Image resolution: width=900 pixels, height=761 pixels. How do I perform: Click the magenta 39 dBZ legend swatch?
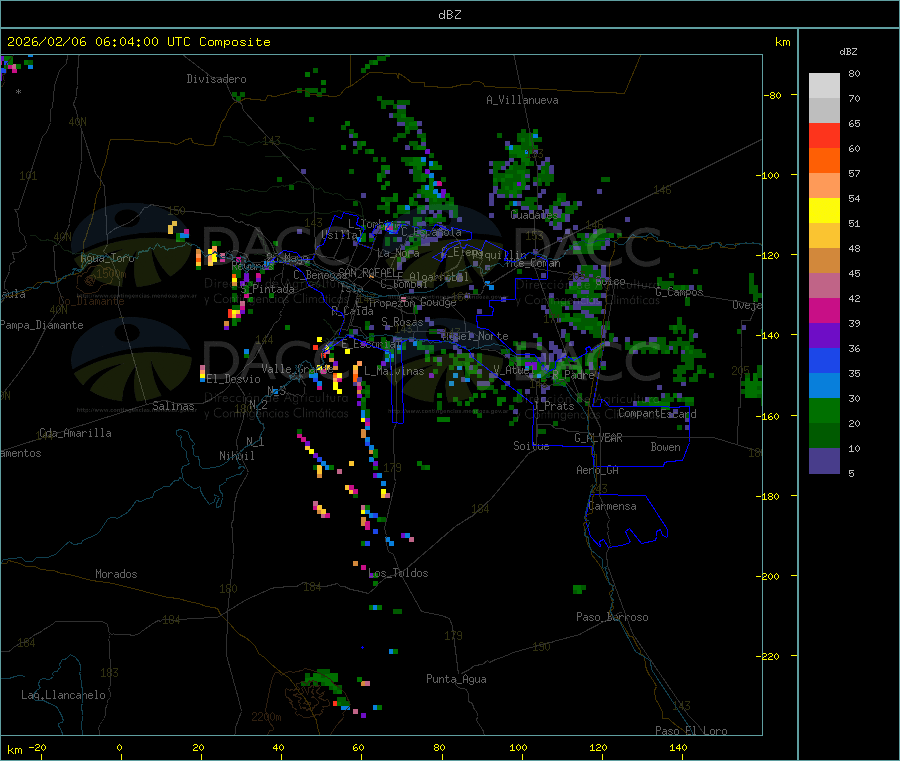click(824, 310)
